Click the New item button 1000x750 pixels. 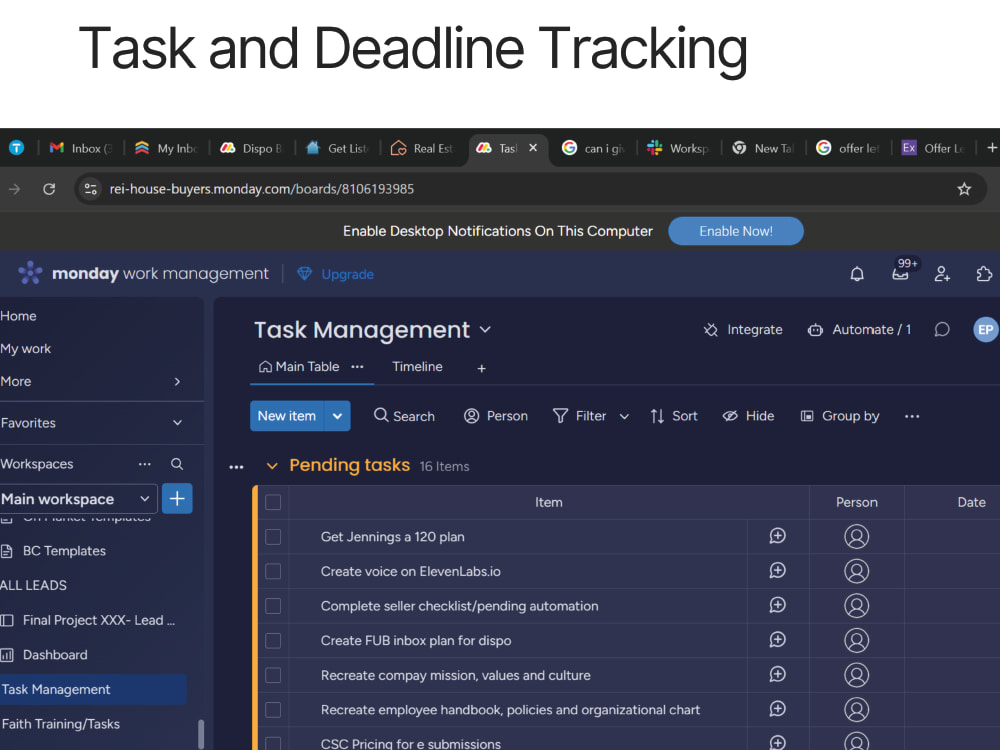[x=287, y=416]
